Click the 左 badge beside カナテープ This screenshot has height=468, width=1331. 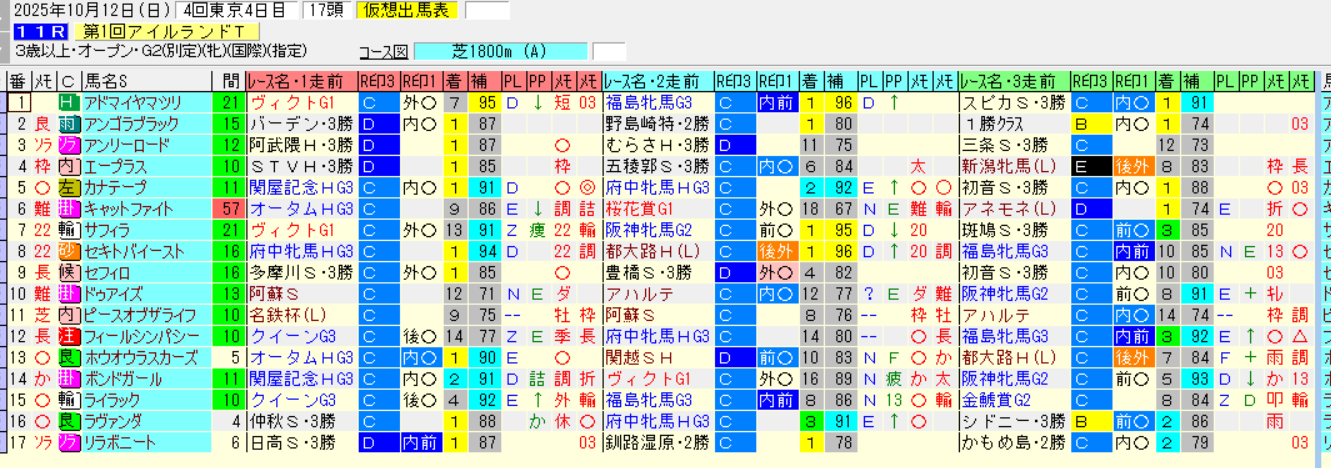(x=69, y=188)
